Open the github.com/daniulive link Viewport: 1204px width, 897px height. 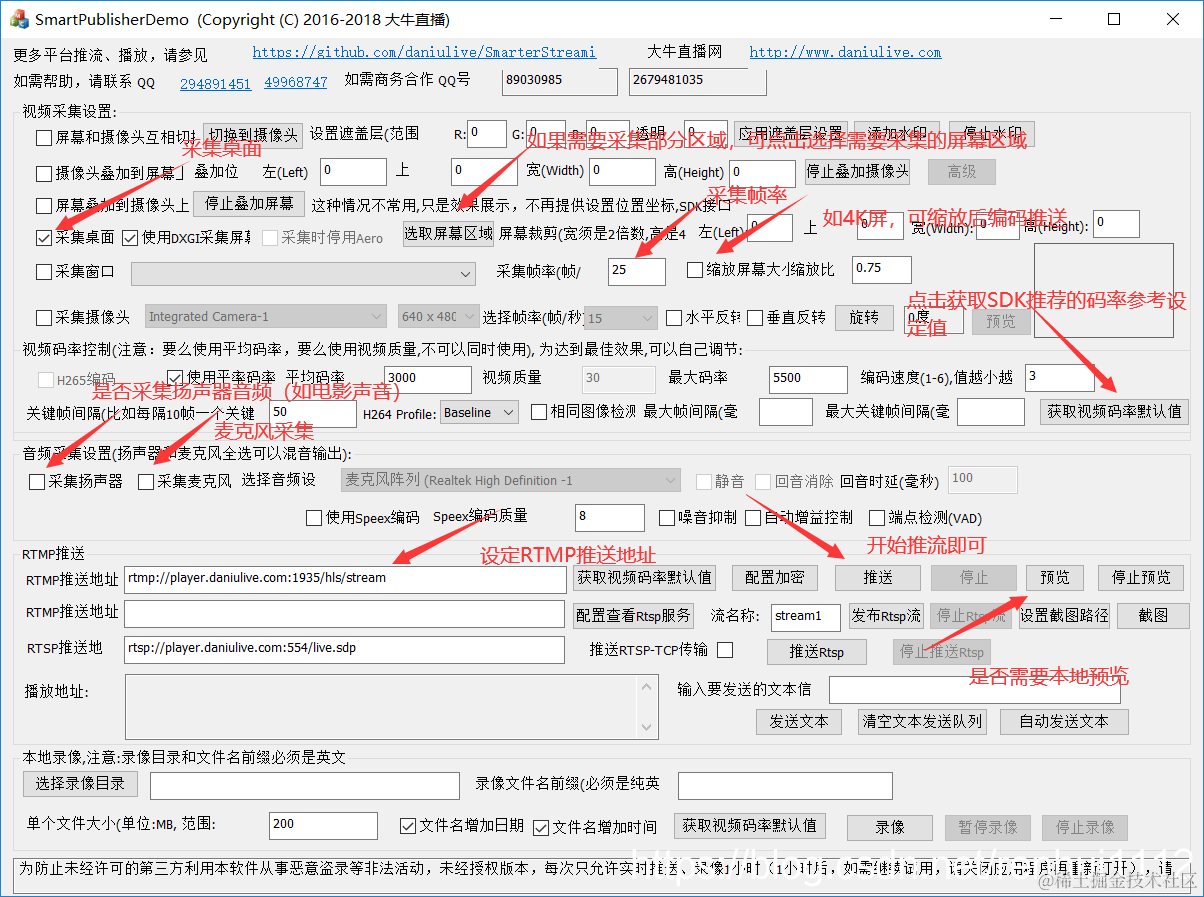pos(424,52)
